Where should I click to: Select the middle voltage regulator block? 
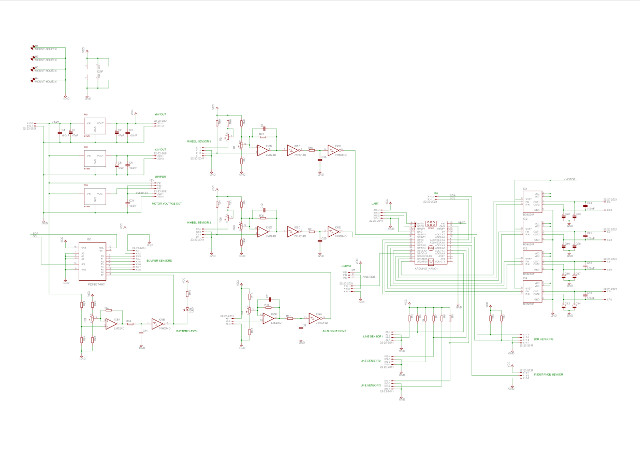pos(96,159)
